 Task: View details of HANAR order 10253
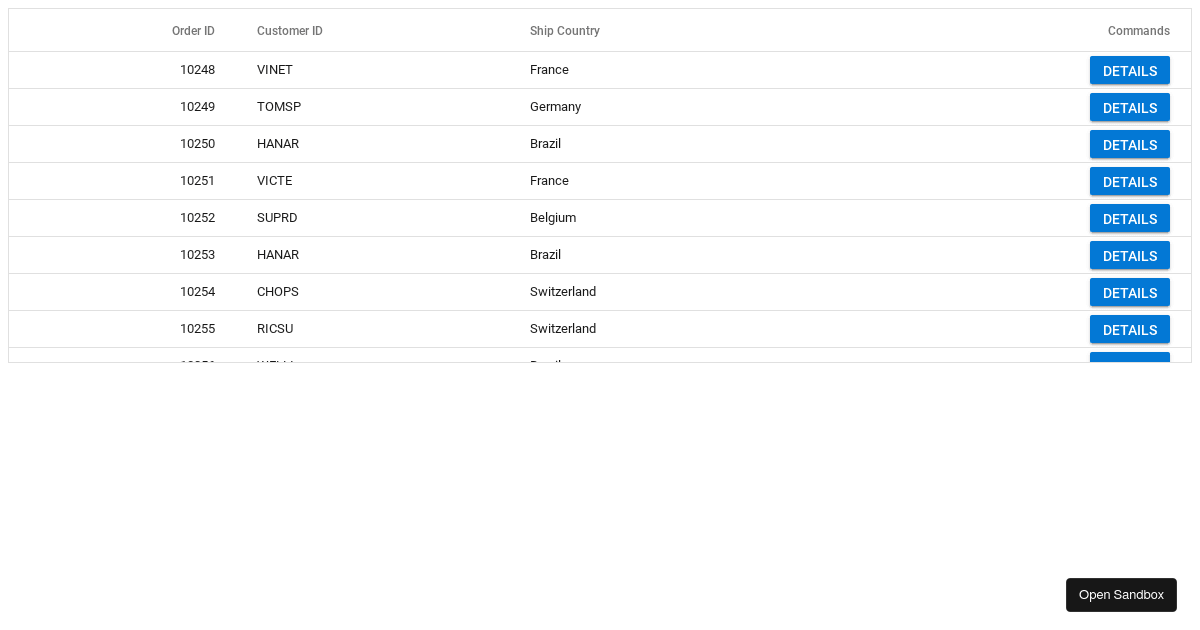pos(1129,255)
